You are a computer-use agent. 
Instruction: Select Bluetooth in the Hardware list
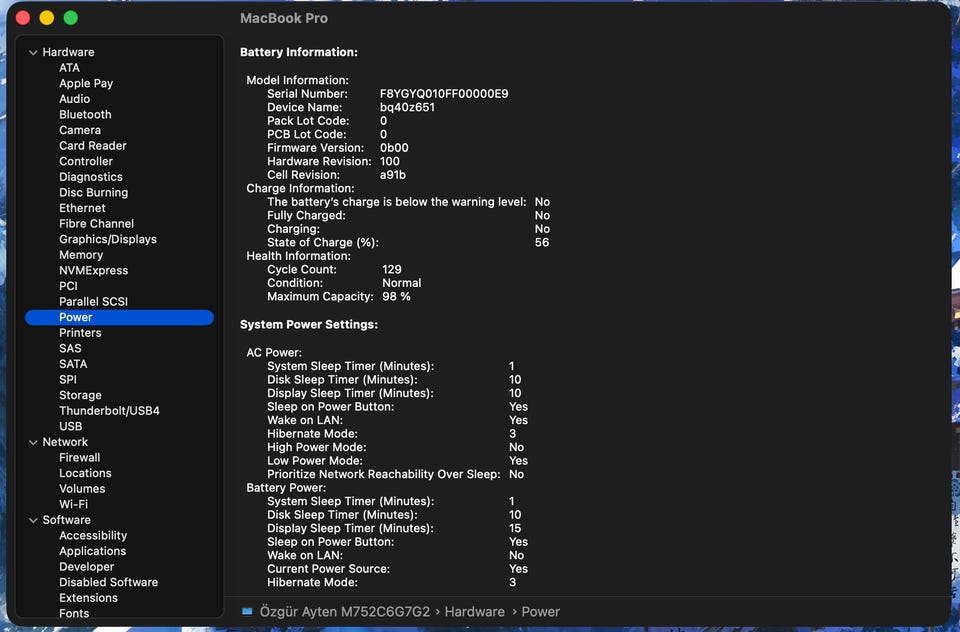pos(85,115)
